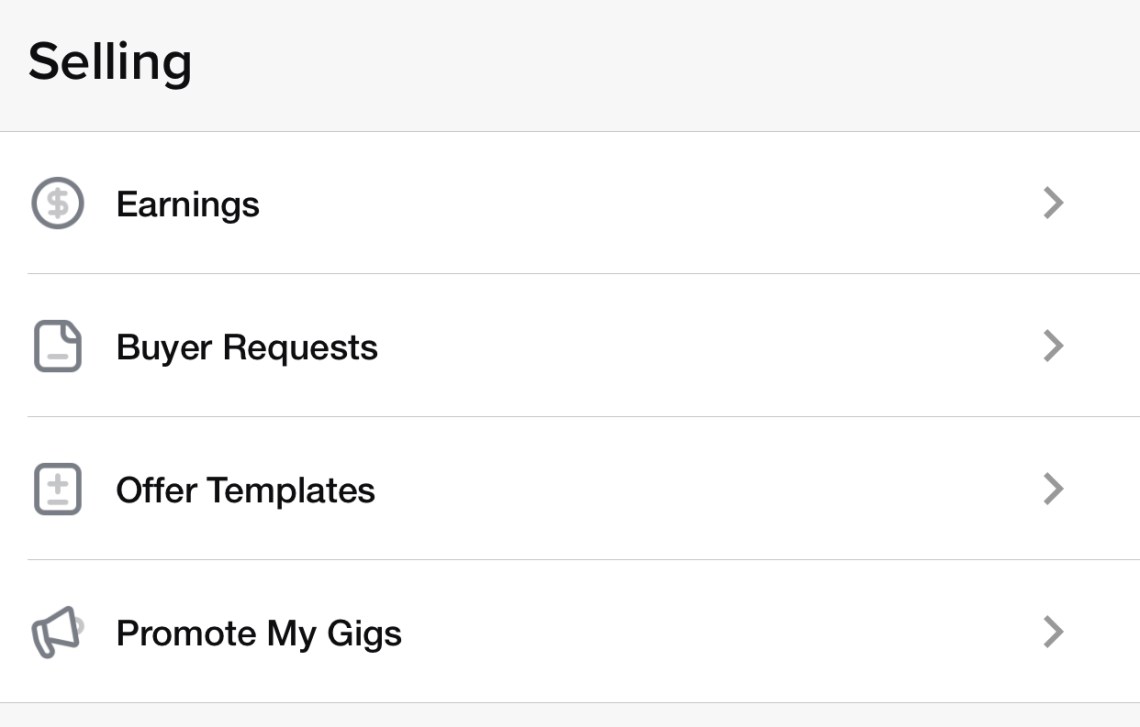
Task: Tap blank space in Offer Templates row
Action: tap(700, 490)
